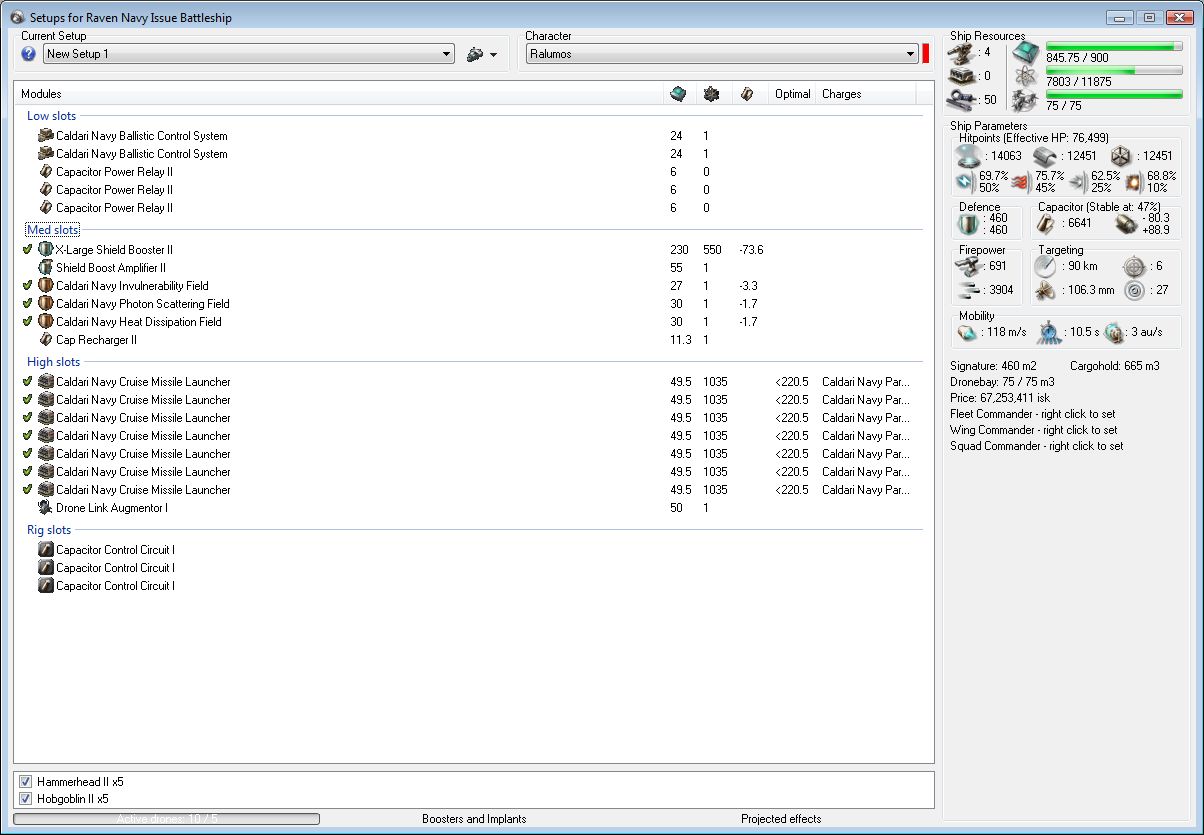The image size is (1204, 835).
Task: Click the Dronebay: 75 / 75 m3 text
Action: (1002, 382)
